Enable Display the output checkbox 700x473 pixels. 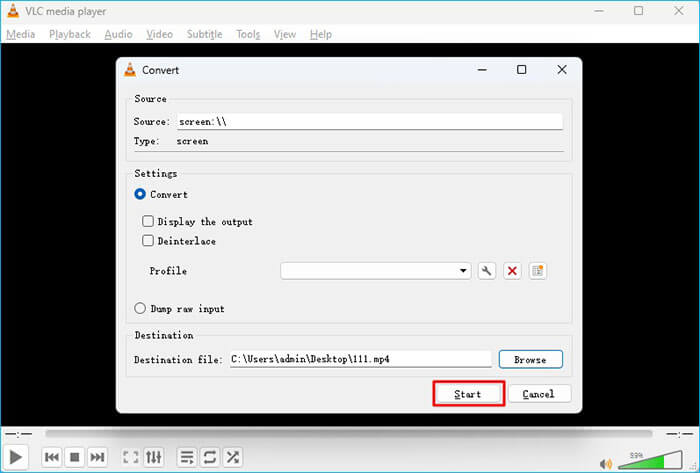[148, 221]
